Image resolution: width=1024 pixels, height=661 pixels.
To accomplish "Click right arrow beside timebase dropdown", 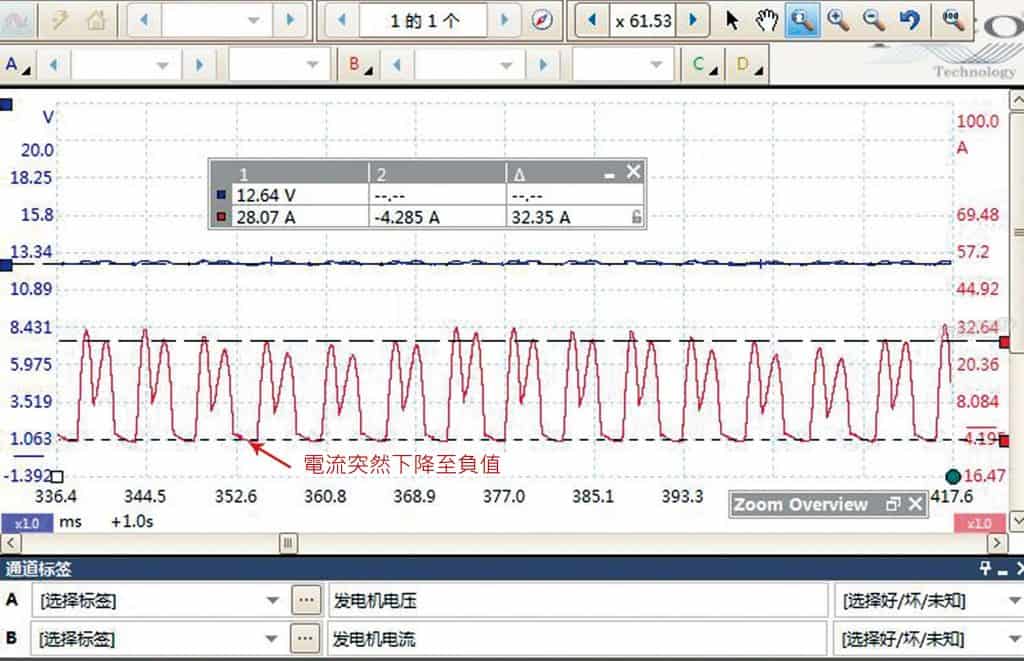I will point(290,21).
